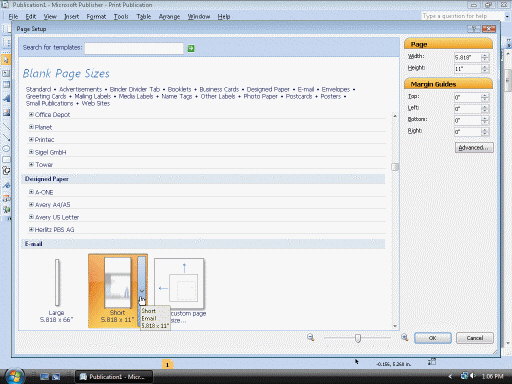Image resolution: width=512 pixels, height=384 pixels.
Task: Expand the Avery A4/A5 category
Action: [x=31, y=205]
